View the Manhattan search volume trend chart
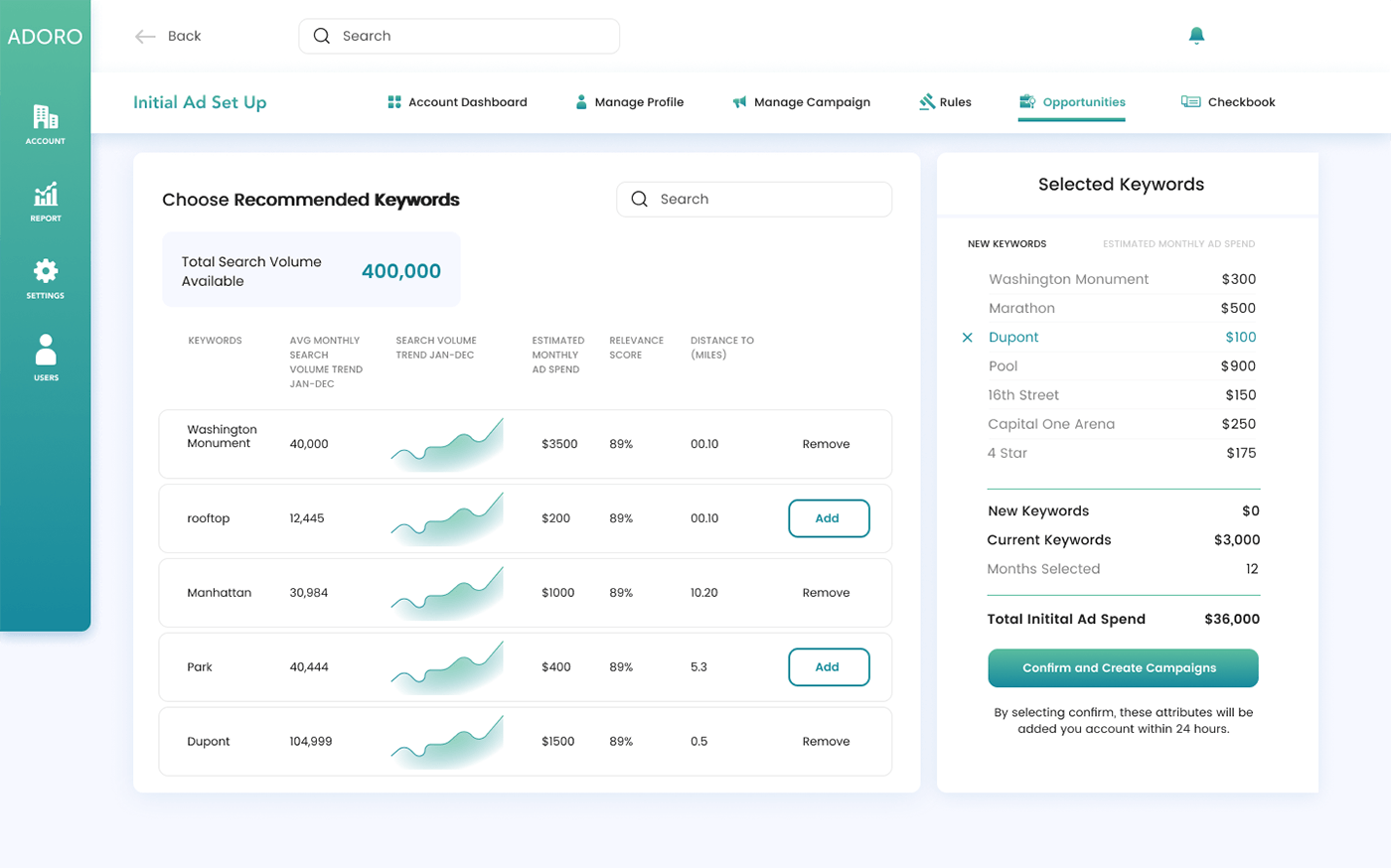The height and width of the screenshot is (868, 1391). point(447,593)
